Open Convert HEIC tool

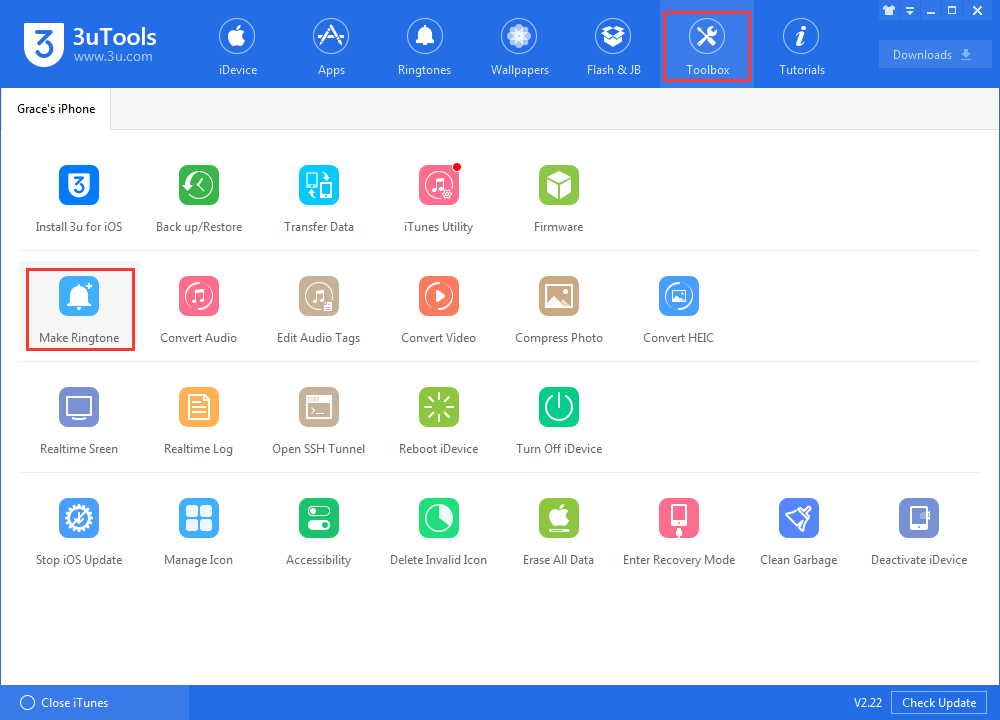click(x=679, y=310)
